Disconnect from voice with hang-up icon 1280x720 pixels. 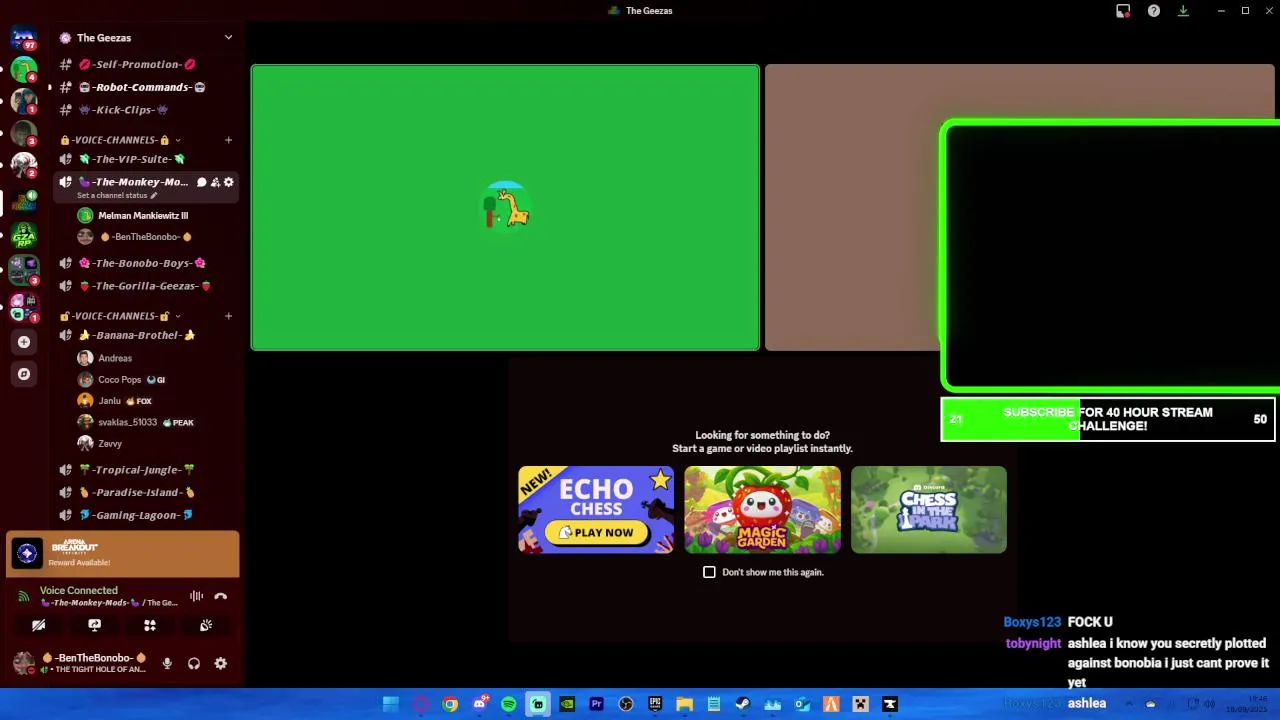pyautogui.click(x=221, y=596)
